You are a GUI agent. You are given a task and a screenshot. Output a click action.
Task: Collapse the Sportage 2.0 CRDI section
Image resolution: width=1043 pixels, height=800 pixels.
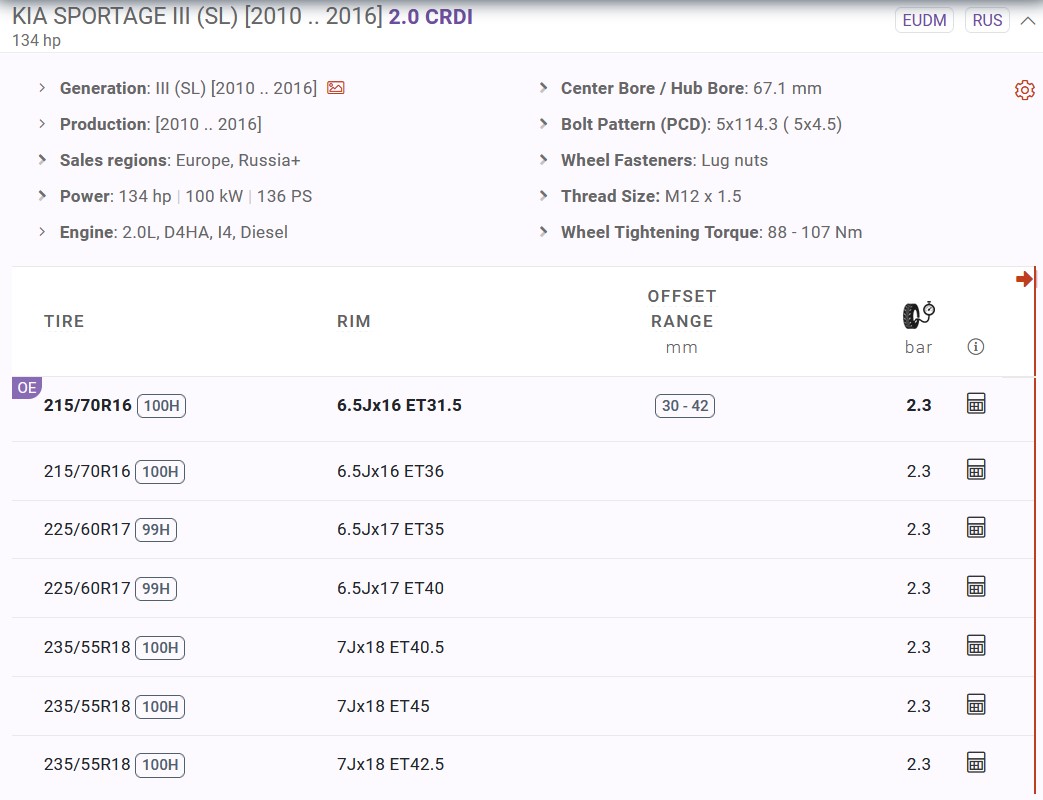(x=1028, y=21)
